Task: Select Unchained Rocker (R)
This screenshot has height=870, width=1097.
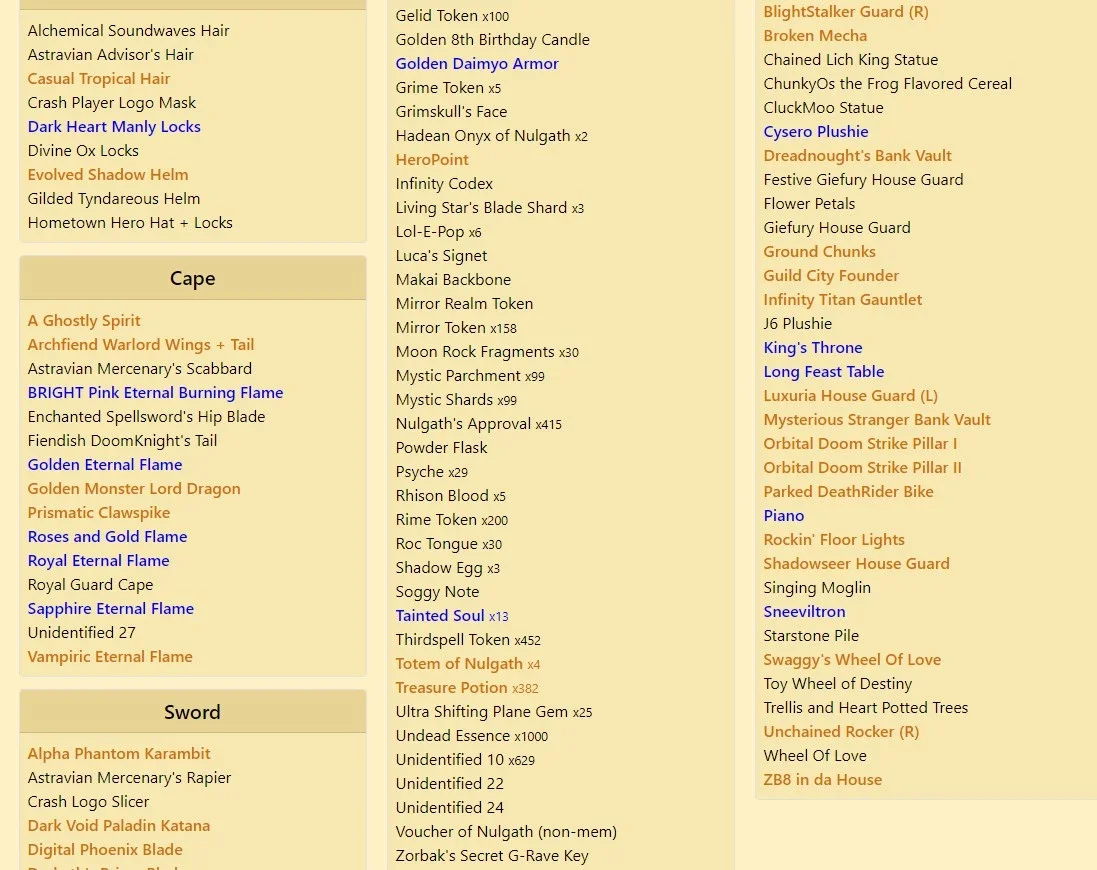Action: (841, 732)
